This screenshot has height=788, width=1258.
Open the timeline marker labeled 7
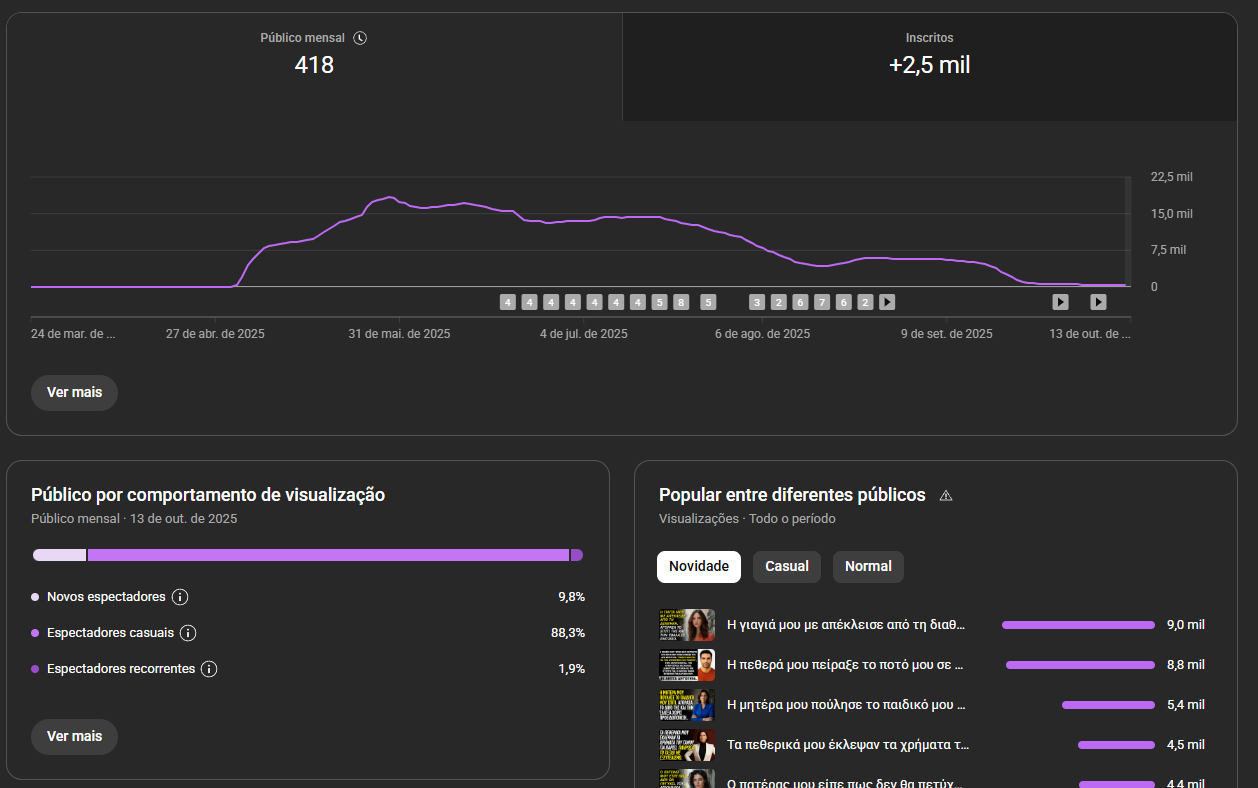pyautogui.click(x=822, y=302)
